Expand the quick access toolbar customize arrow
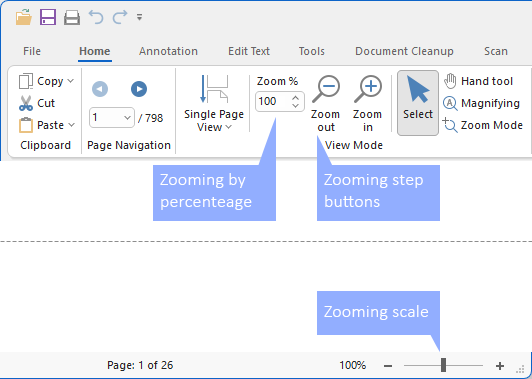The height and width of the screenshot is (379, 532). pos(139,17)
